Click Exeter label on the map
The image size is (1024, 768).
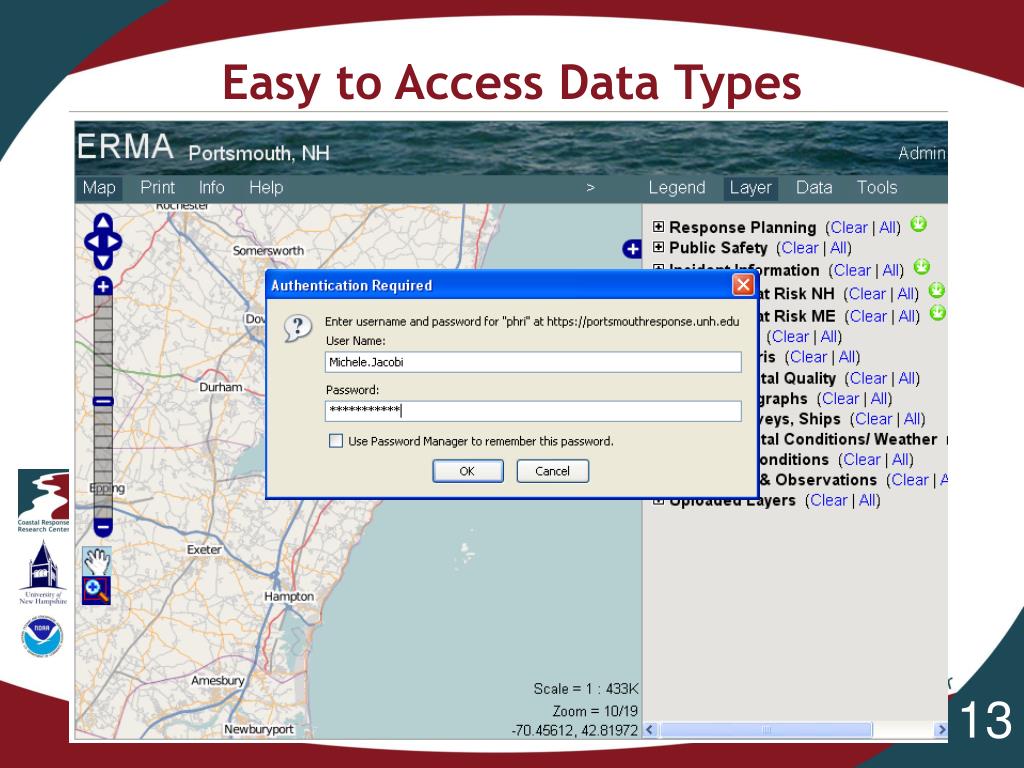coord(204,549)
